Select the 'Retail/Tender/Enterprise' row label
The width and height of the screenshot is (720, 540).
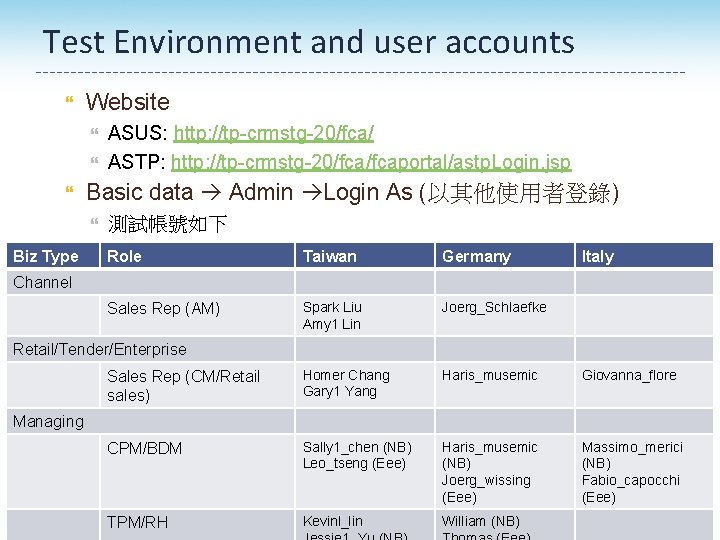click(x=100, y=349)
